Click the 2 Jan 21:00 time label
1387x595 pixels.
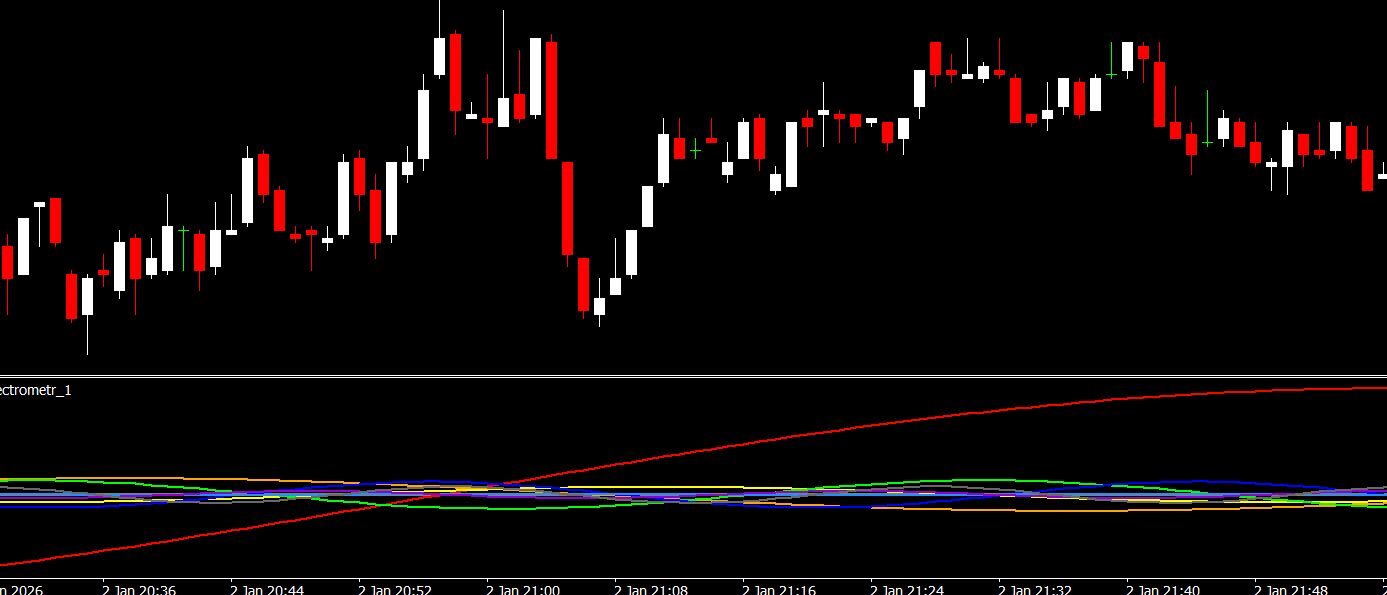tap(523, 590)
